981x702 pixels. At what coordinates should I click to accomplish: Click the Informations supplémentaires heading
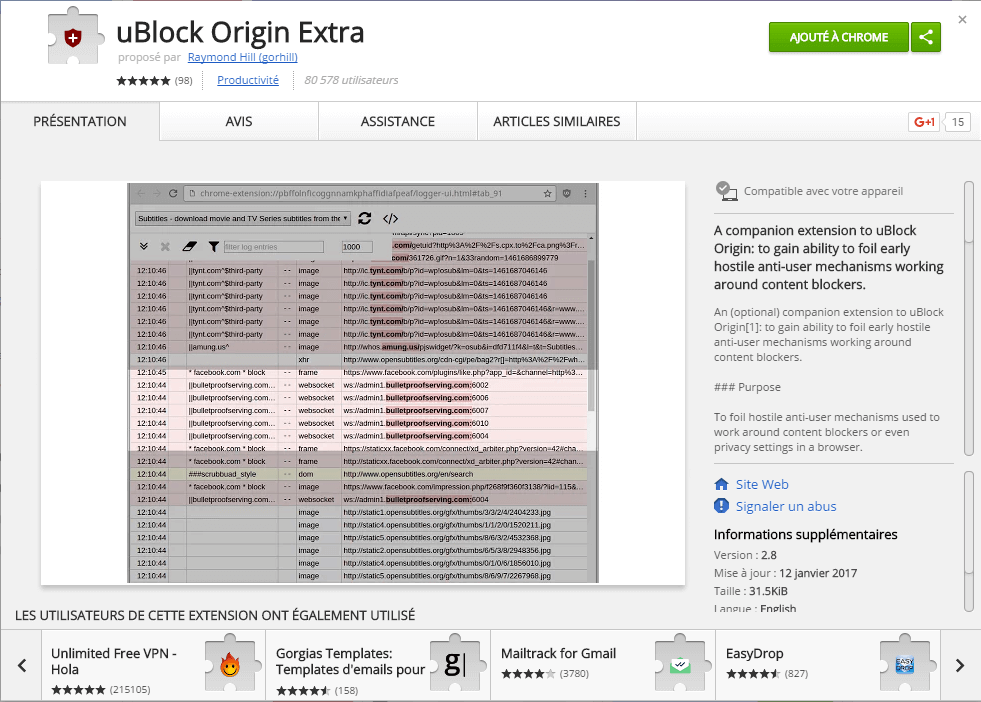pyautogui.click(x=806, y=534)
